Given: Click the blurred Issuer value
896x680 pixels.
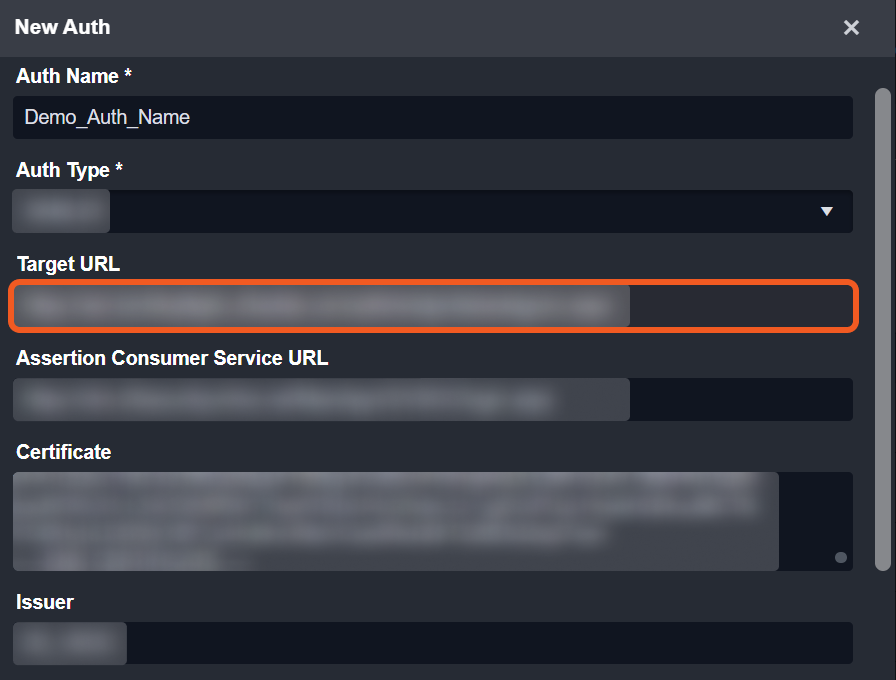Looking at the screenshot, I should click(70, 643).
